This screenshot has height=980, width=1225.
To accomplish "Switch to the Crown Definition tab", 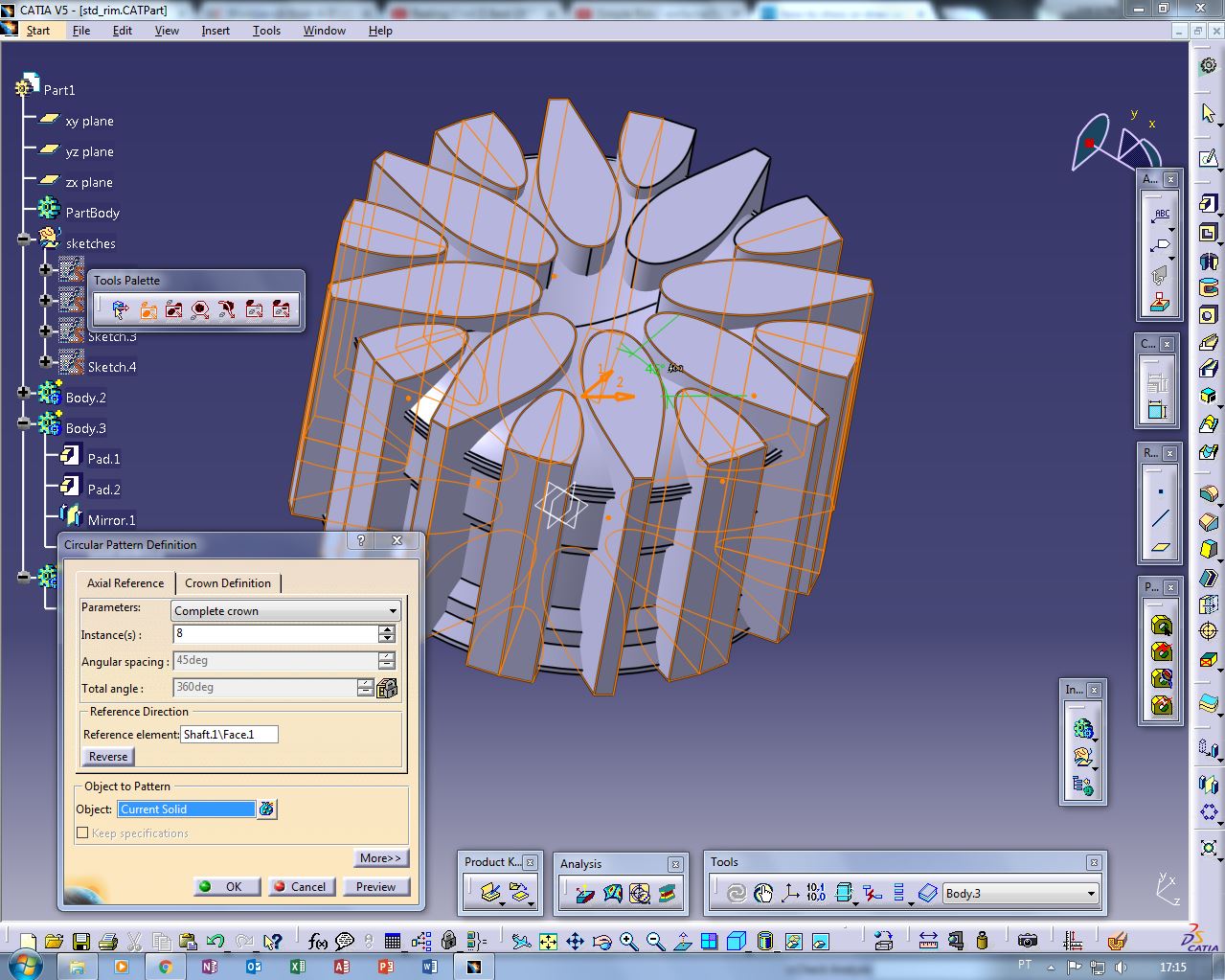I will point(228,582).
